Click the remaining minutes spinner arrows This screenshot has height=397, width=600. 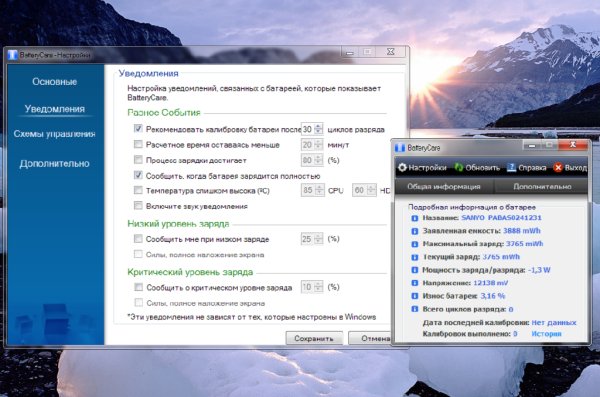click(x=318, y=144)
